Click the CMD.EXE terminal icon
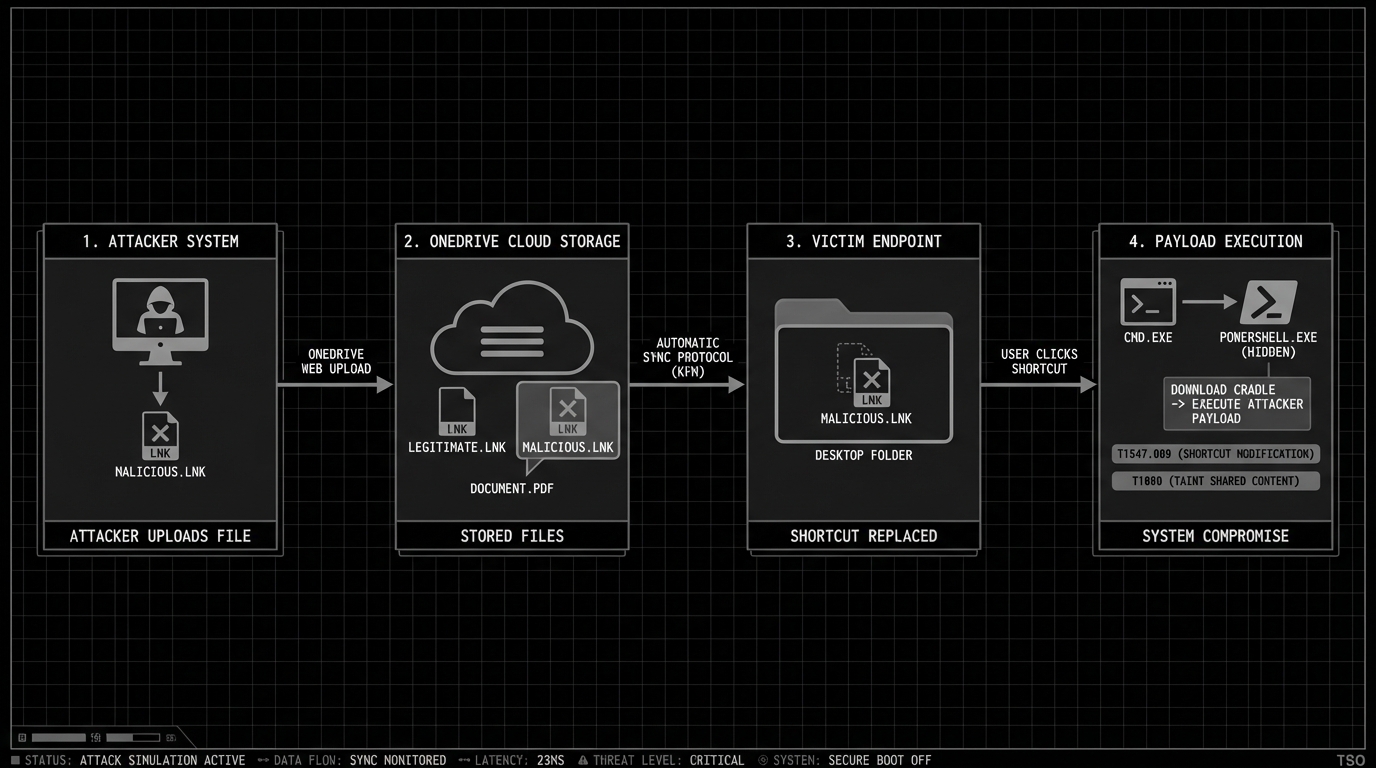The height and width of the screenshot is (768, 1376). 1148,301
